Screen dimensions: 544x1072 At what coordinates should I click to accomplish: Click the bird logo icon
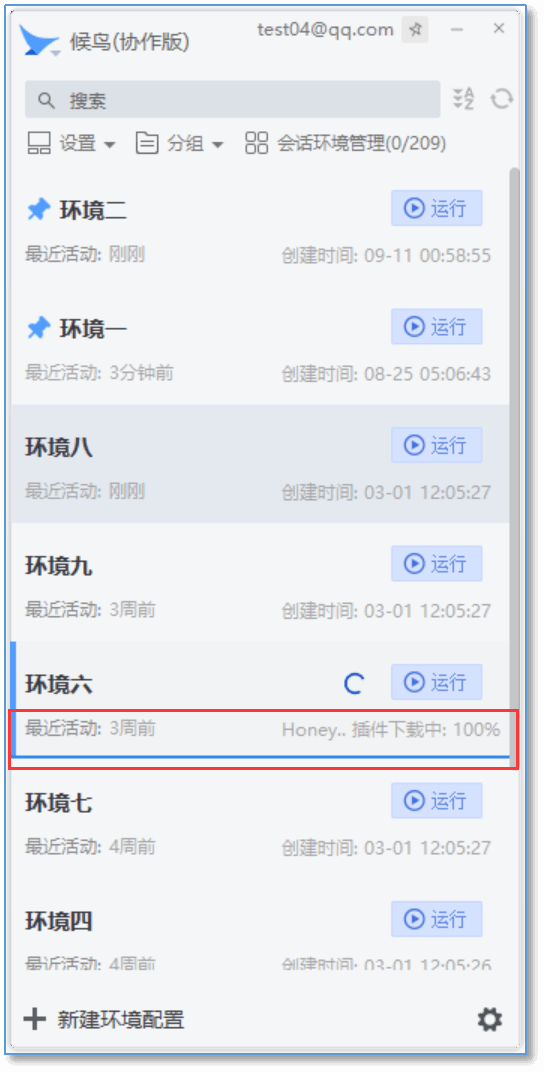pos(39,40)
